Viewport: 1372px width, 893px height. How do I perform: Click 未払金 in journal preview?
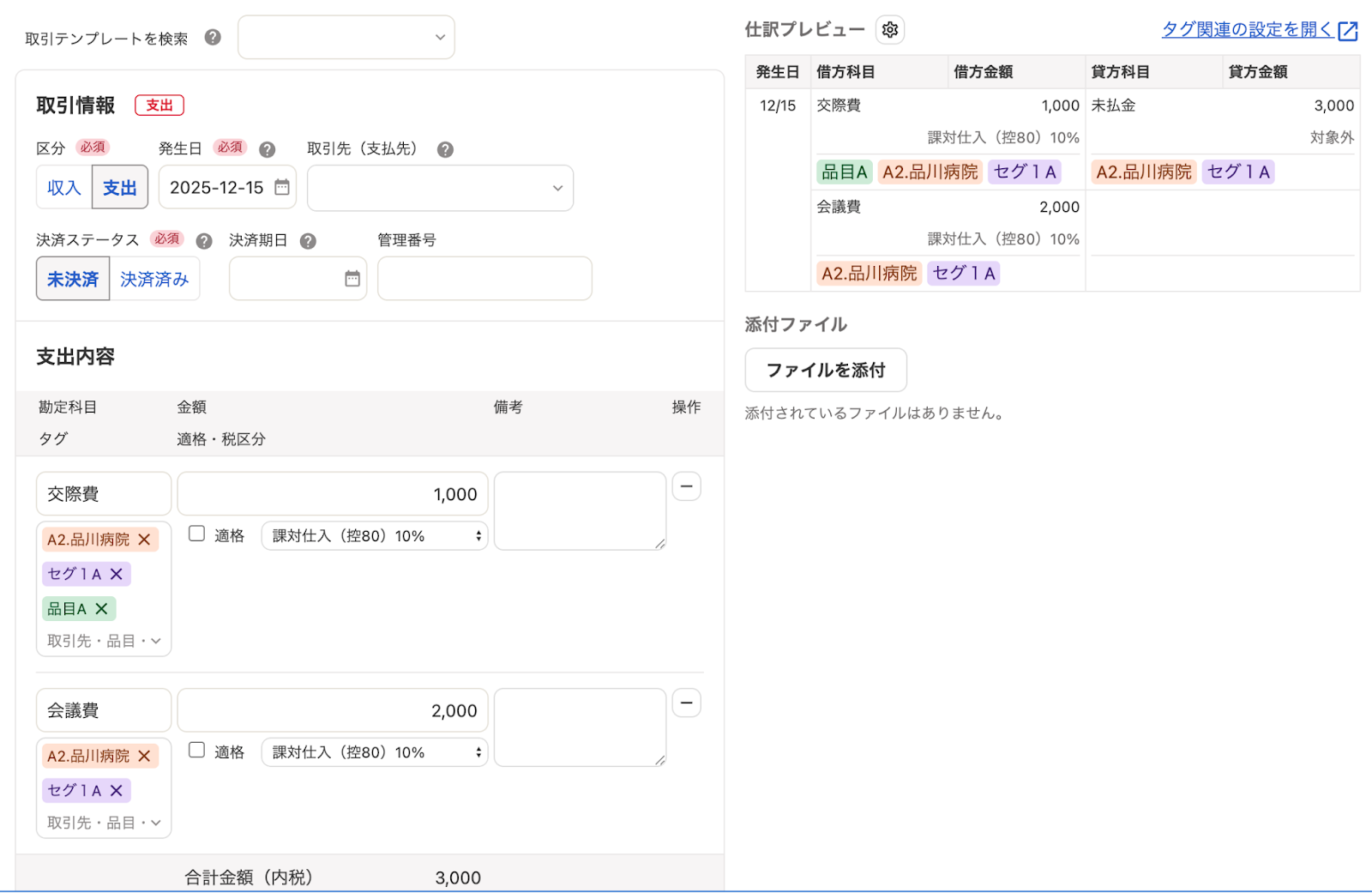1113,106
